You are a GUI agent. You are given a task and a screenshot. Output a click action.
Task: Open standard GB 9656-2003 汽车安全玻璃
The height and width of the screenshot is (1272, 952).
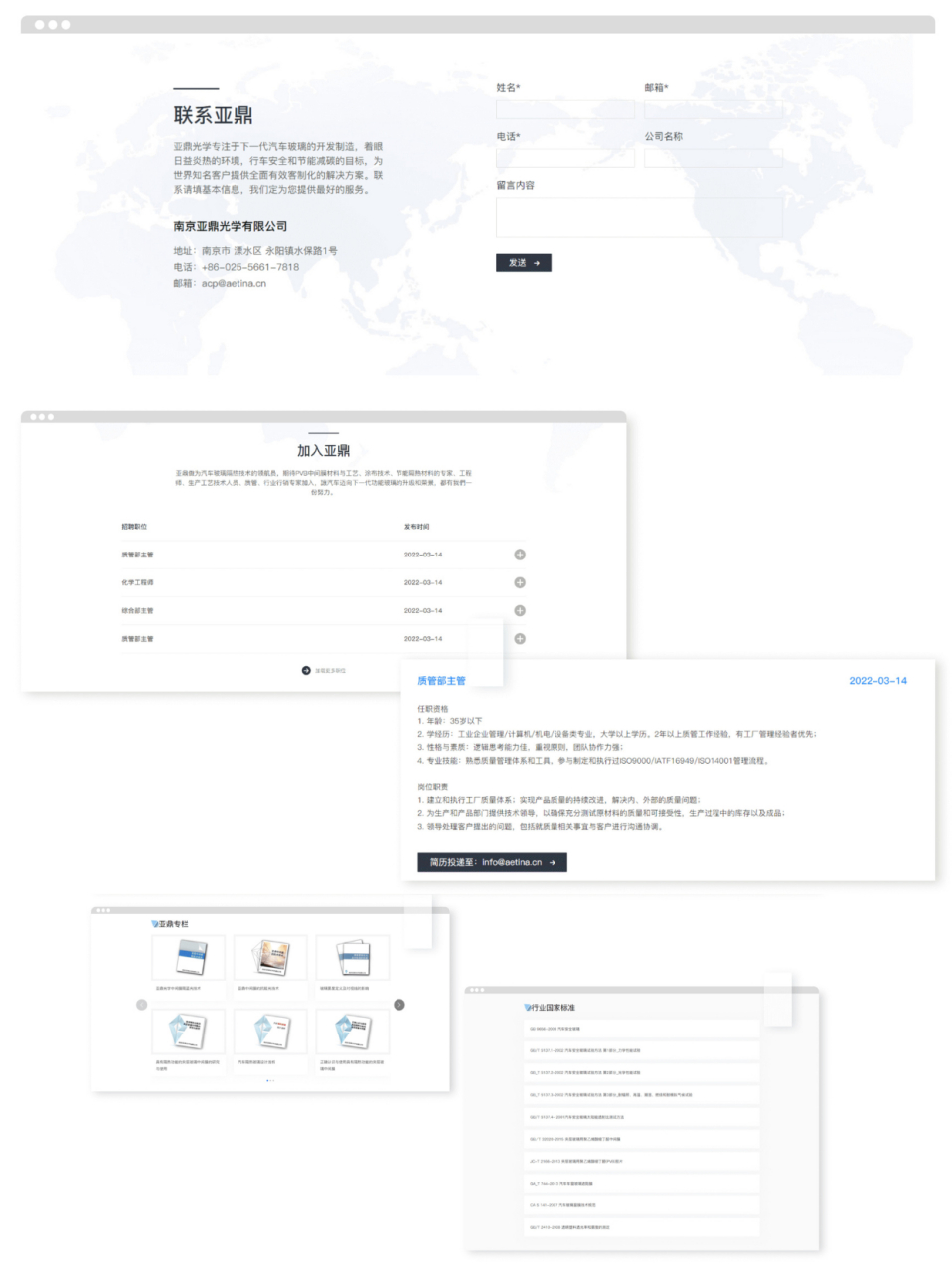[x=641, y=1029]
